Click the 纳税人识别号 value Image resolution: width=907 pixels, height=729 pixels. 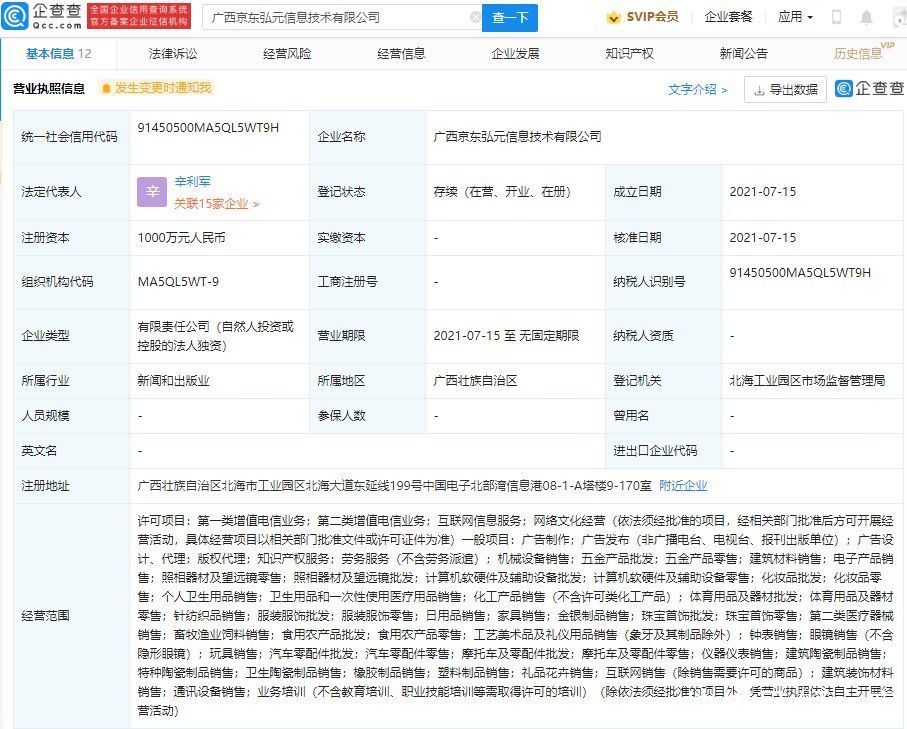(x=800, y=273)
